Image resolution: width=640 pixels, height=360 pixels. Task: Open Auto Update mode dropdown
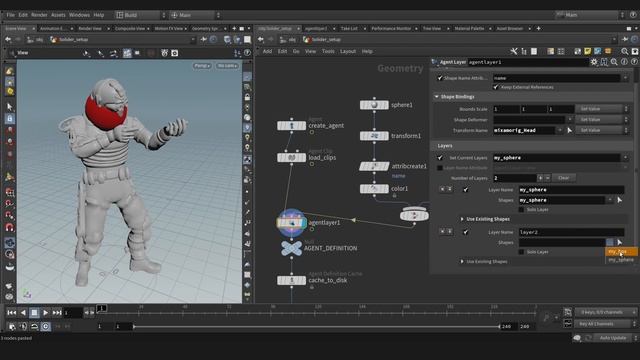[616, 338]
